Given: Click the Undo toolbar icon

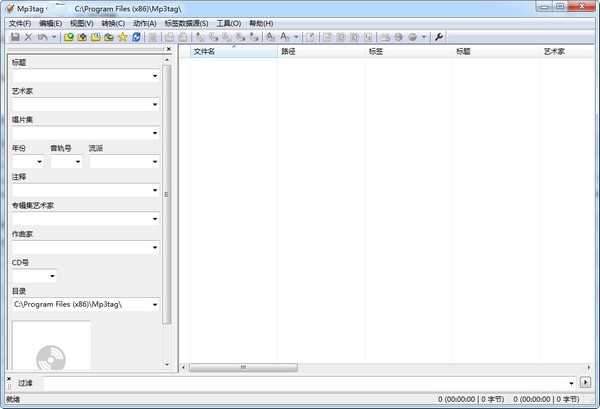Looking at the screenshot, I should (x=42, y=37).
